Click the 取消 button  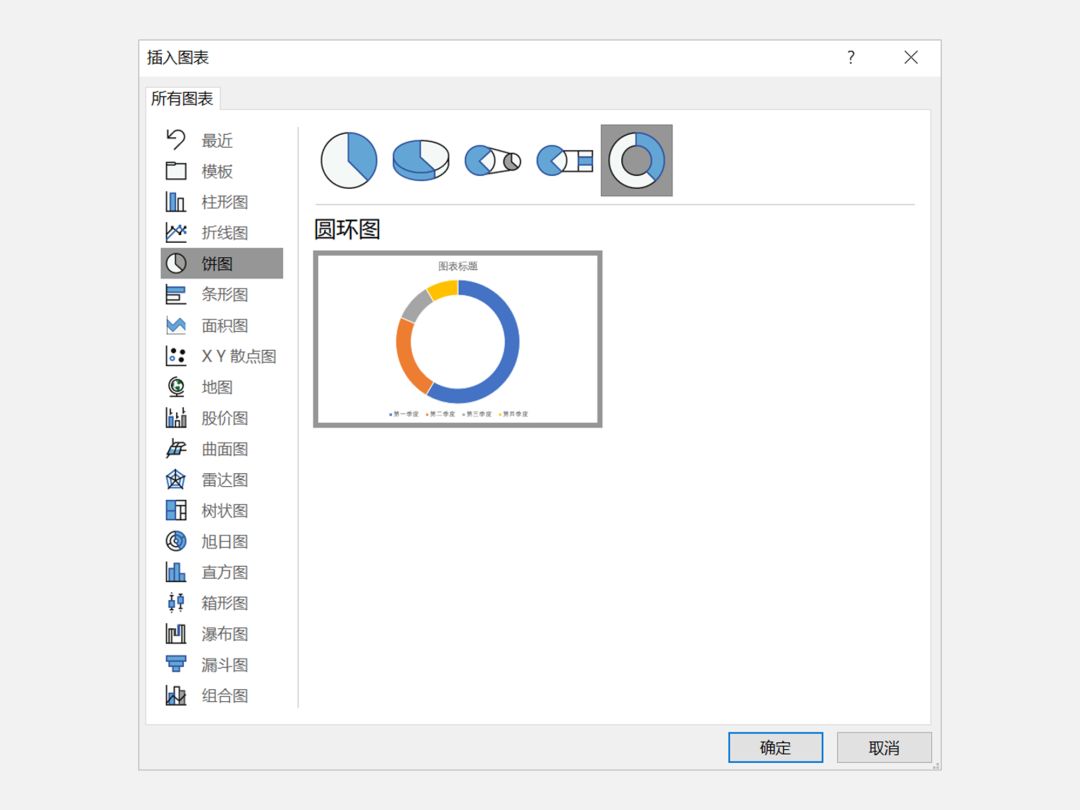[884, 747]
